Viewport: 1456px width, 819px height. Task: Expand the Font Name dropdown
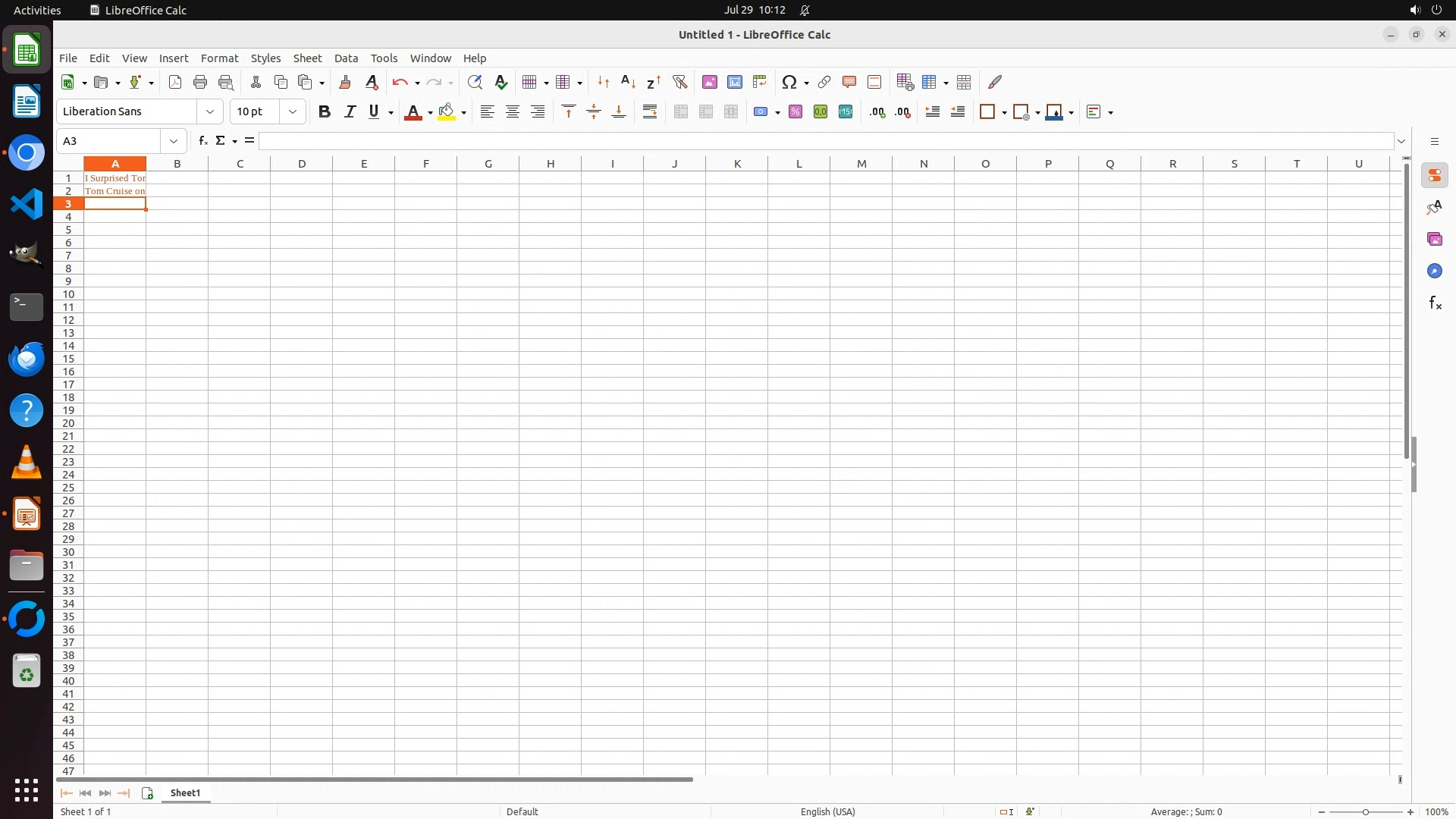[x=210, y=112]
